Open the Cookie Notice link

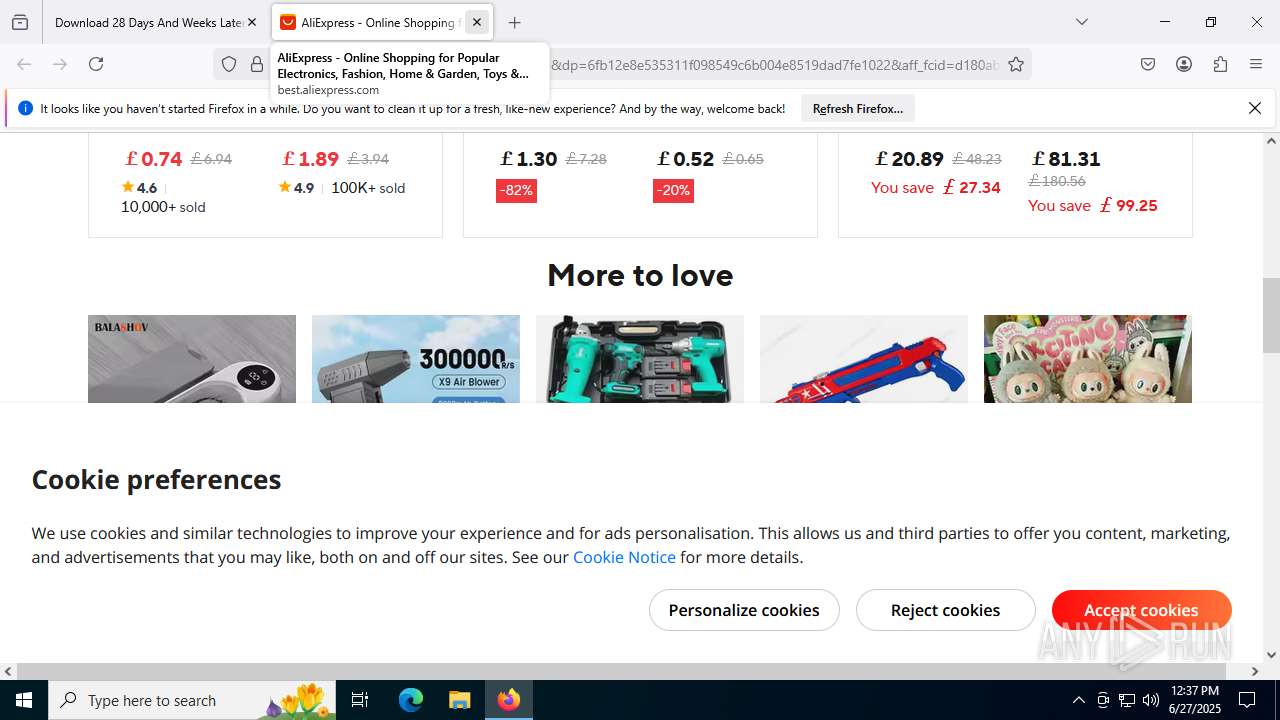pyautogui.click(x=624, y=557)
